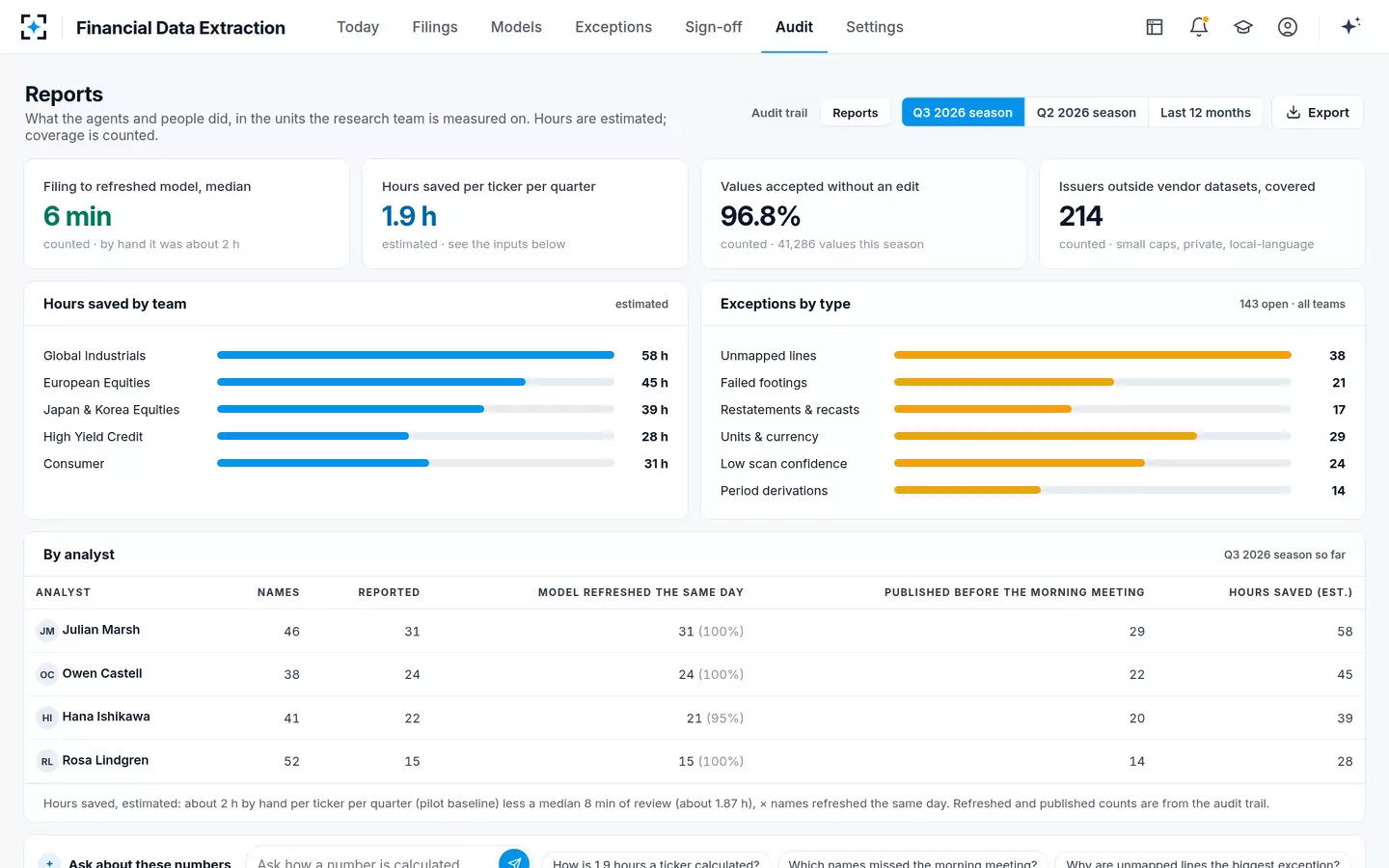Screen dimensions: 1389x868
Task: Open the notifications bell
Action: tap(1199, 27)
